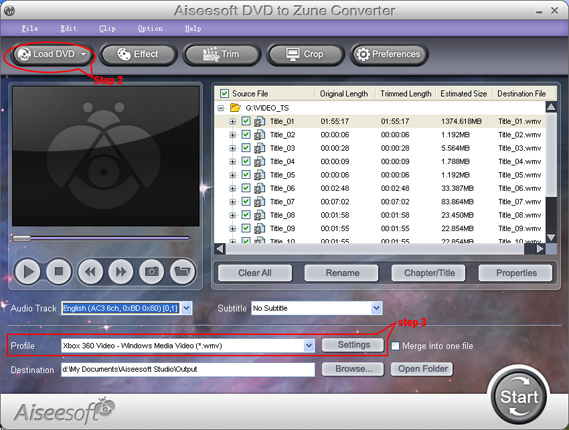Open snapshot folder icon button
The width and height of the screenshot is (569, 430).
point(183,271)
